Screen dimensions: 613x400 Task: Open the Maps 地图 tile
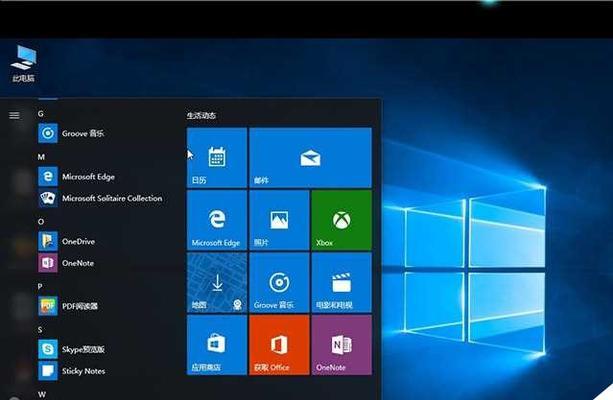pos(217,283)
